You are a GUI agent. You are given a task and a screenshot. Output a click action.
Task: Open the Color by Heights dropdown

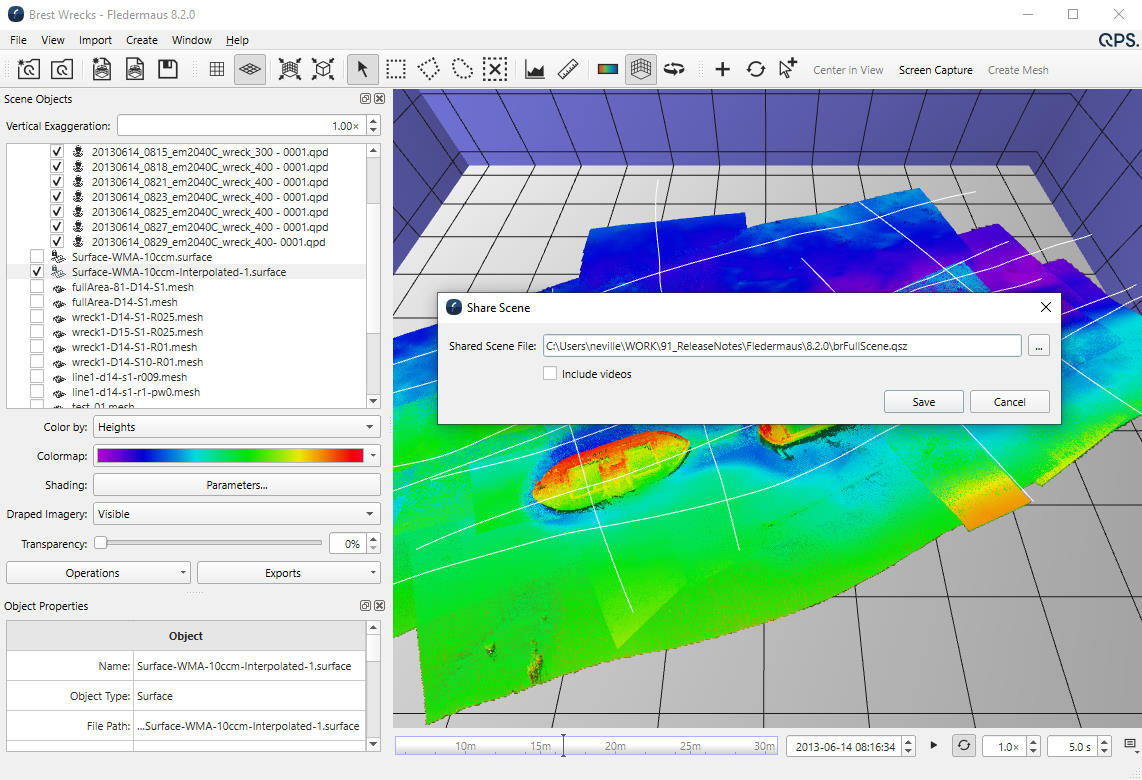point(237,427)
